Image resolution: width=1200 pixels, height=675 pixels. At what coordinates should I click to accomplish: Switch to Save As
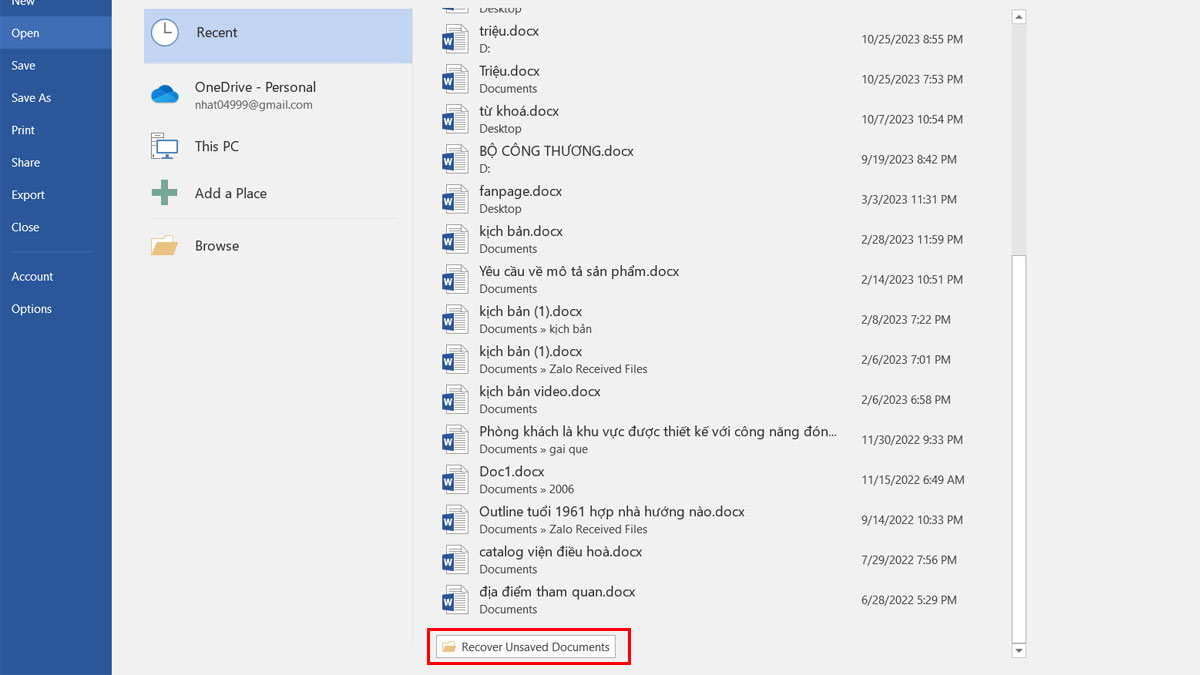(31, 97)
